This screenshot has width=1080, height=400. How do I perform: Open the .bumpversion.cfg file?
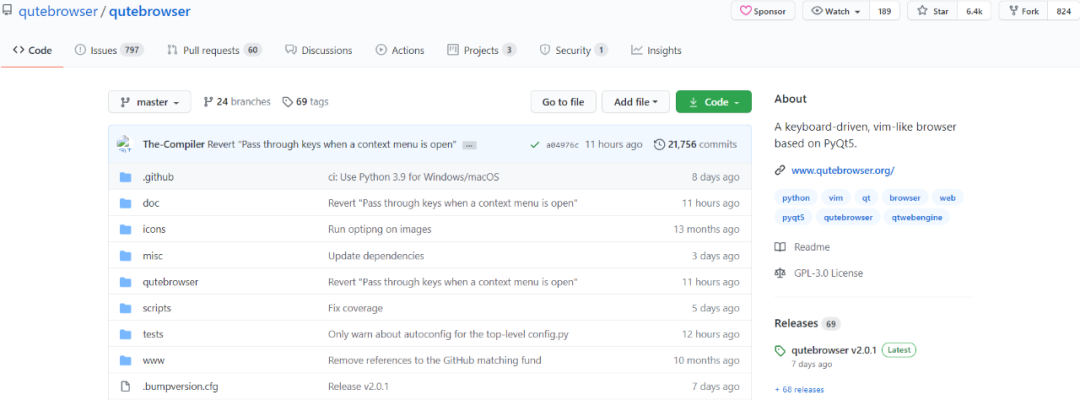click(180, 386)
